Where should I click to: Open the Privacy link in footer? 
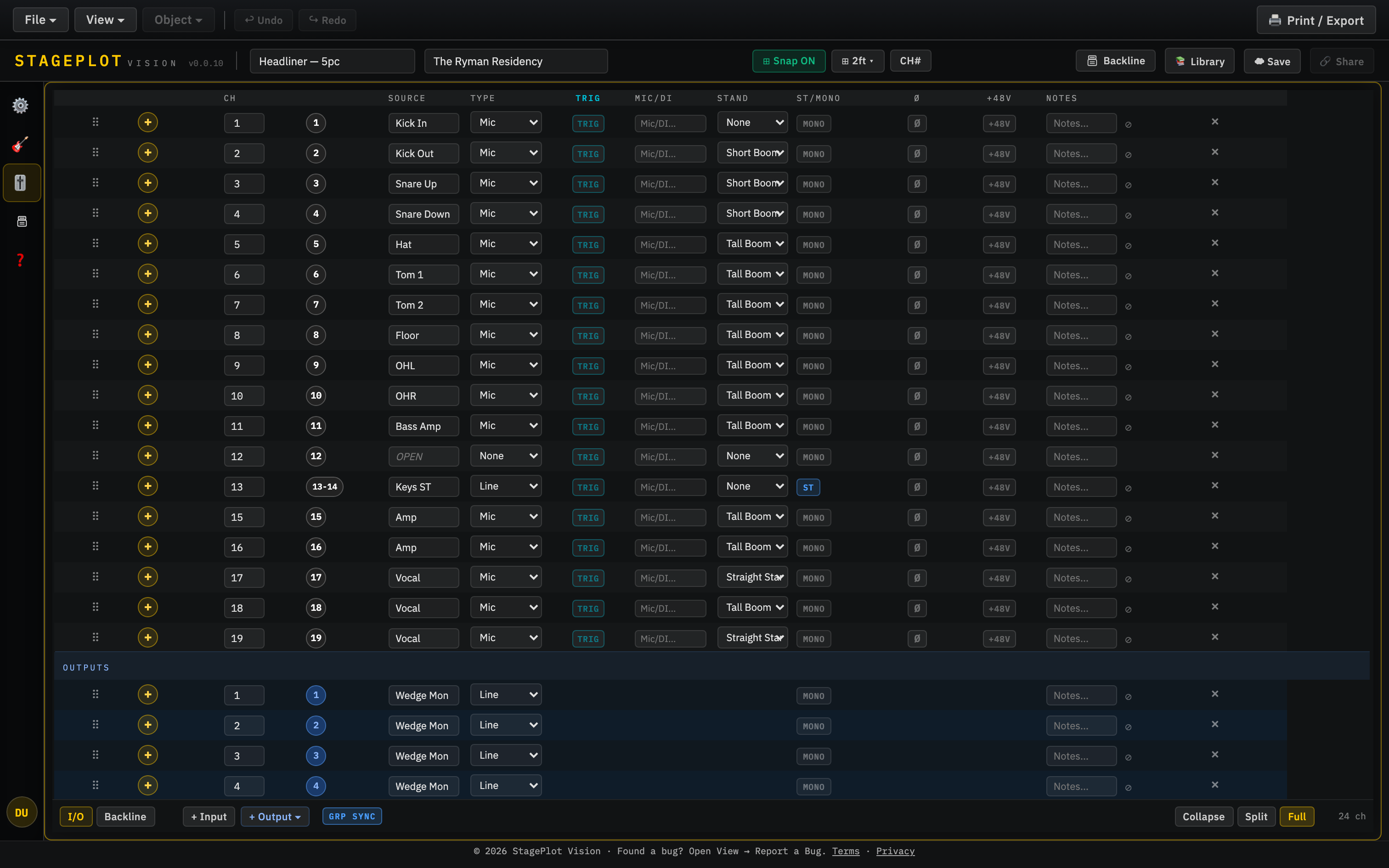[x=895, y=851]
